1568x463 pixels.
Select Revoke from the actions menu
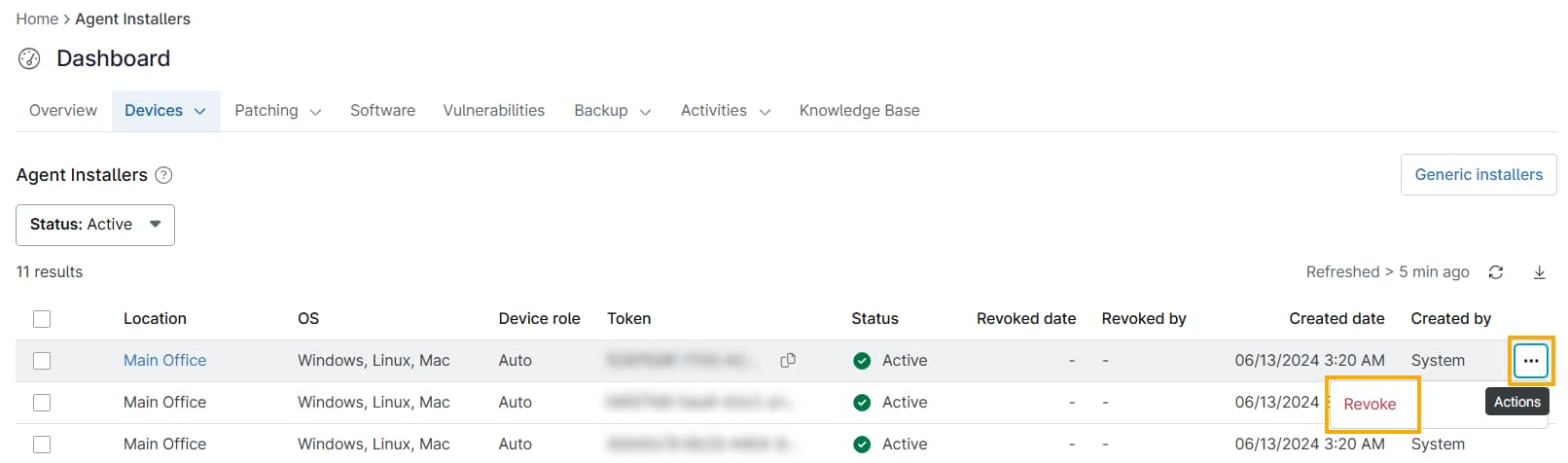1370,405
